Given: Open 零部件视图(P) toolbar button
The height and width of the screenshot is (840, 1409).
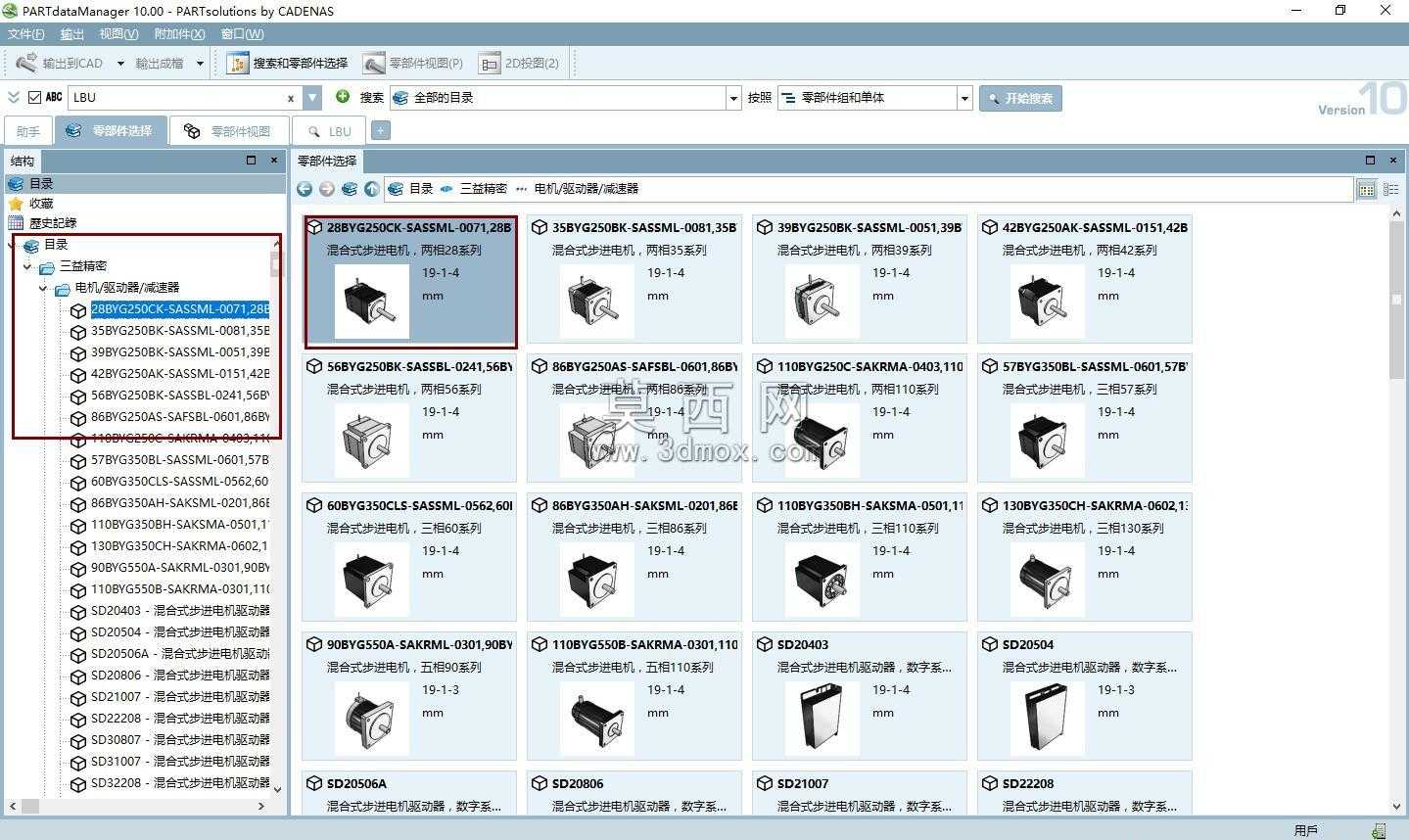Looking at the screenshot, I should coord(413,64).
